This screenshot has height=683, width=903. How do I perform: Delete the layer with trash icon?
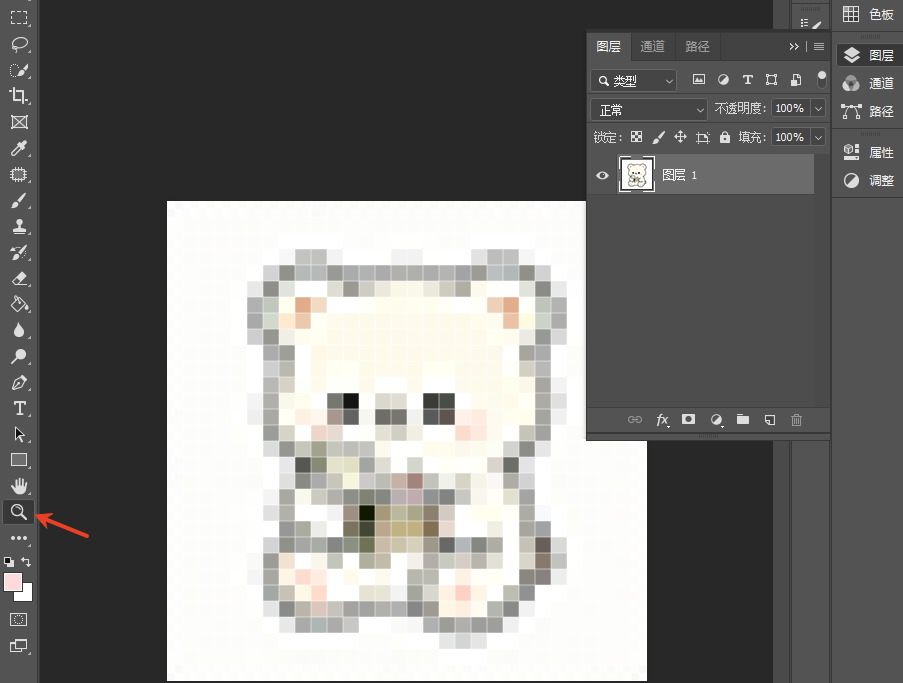pyautogui.click(x=796, y=420)
